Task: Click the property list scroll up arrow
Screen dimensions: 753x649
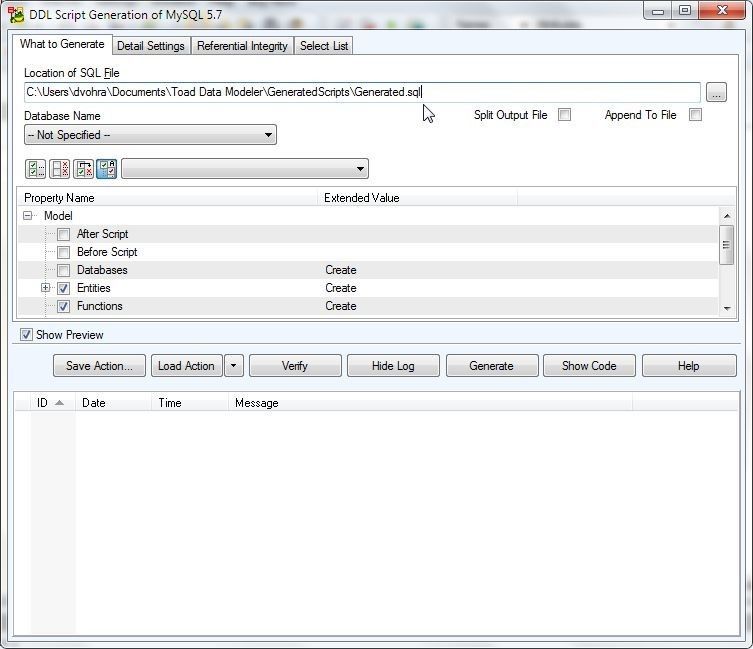Action: point(727,216)
